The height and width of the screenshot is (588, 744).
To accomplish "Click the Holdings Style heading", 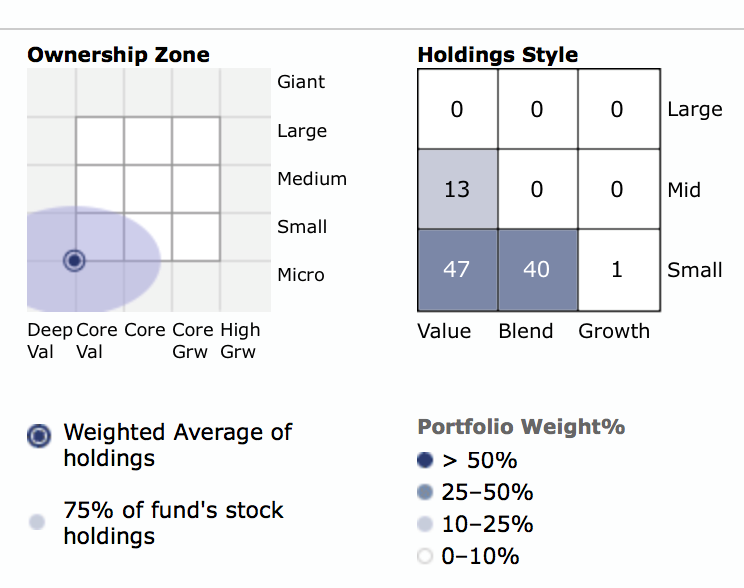I will click(497, 54).
